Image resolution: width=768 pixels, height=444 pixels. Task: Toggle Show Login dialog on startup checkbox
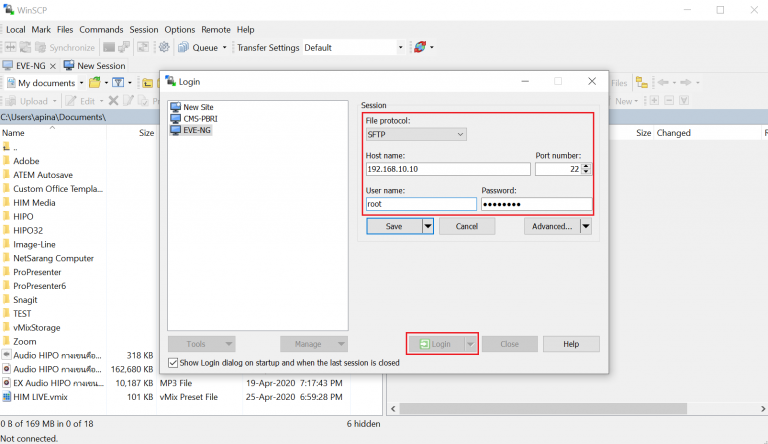pos(174,363)
